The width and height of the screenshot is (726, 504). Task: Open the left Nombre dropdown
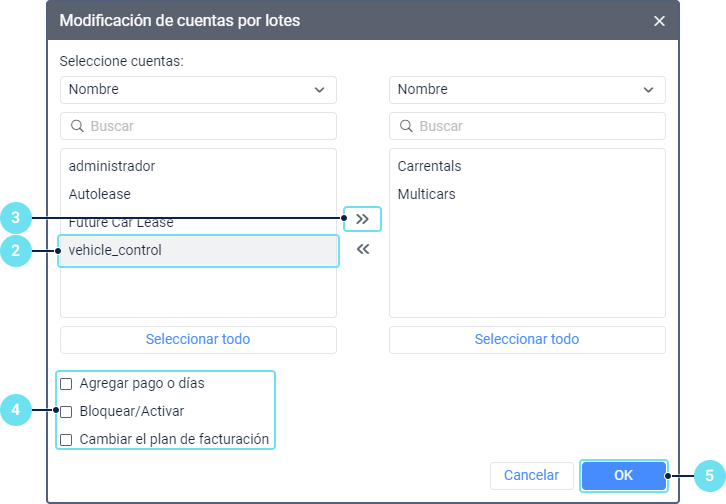[x=198, y=90]
